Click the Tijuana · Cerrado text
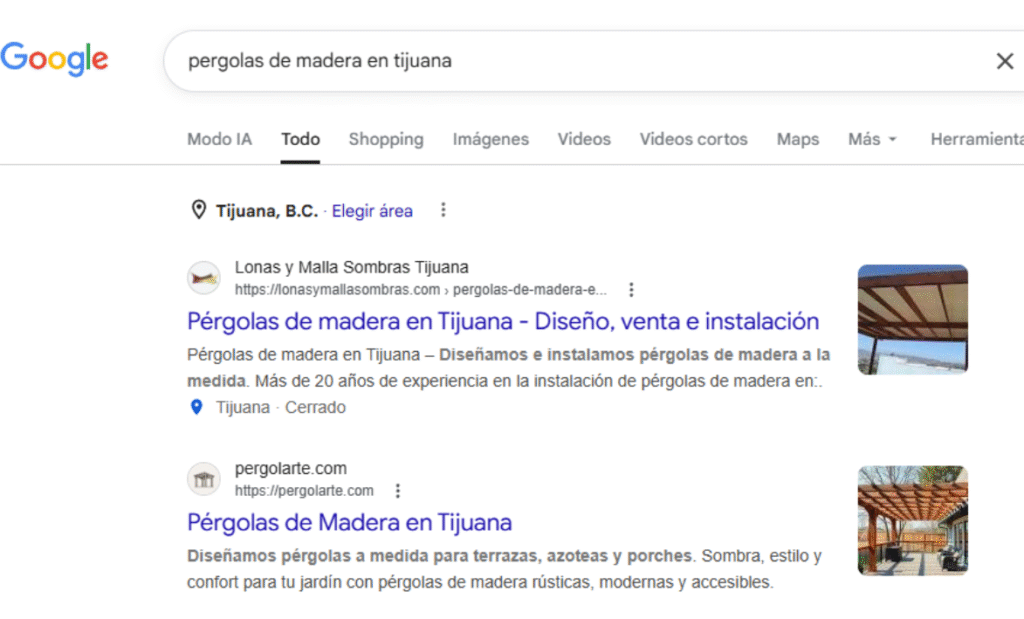The width and height of the screenshot is (1024, 619). pos(281,407)
